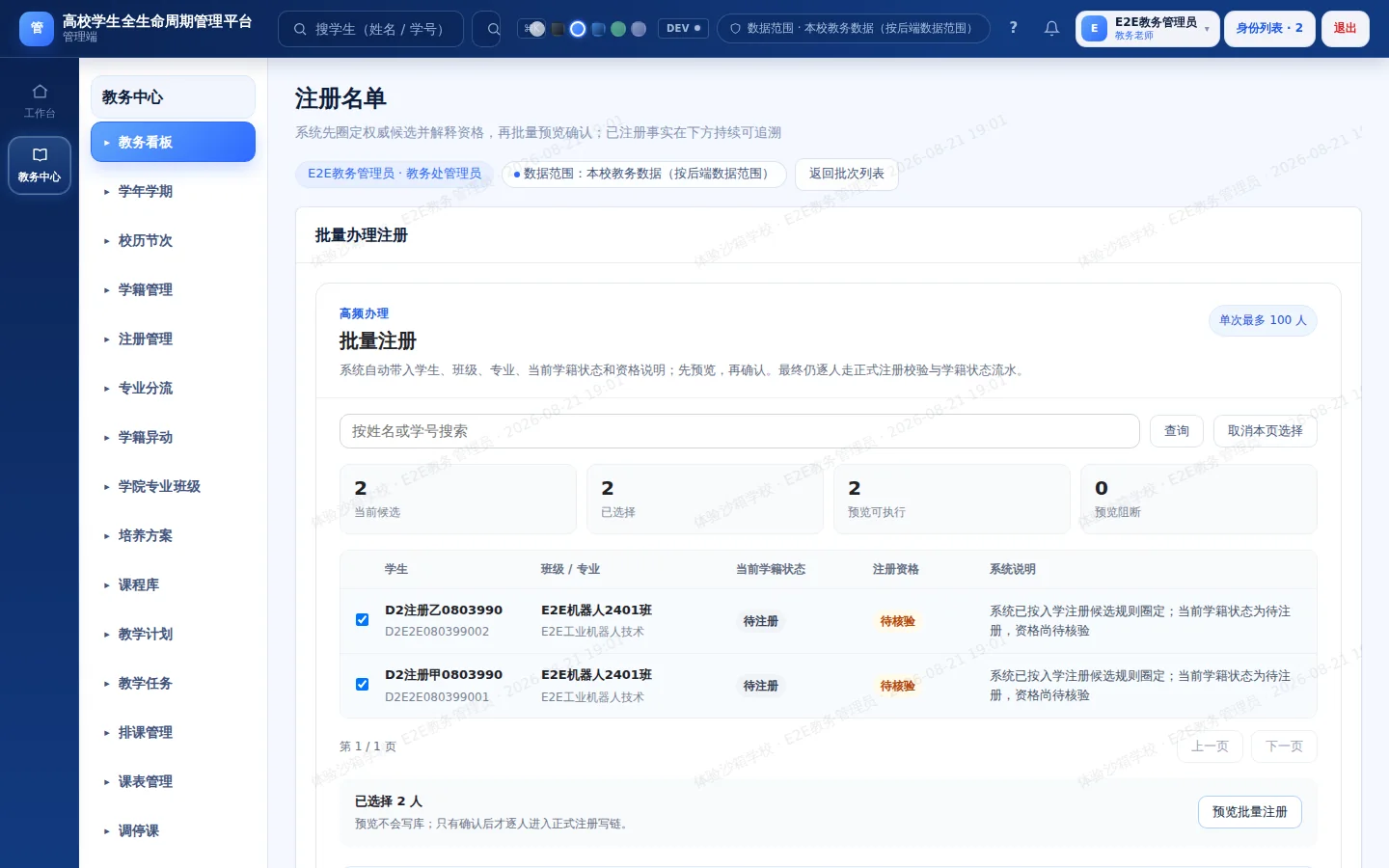Open the 课表管理 menu item
The width and height of the screenshot is (1389, 868).
173,781
